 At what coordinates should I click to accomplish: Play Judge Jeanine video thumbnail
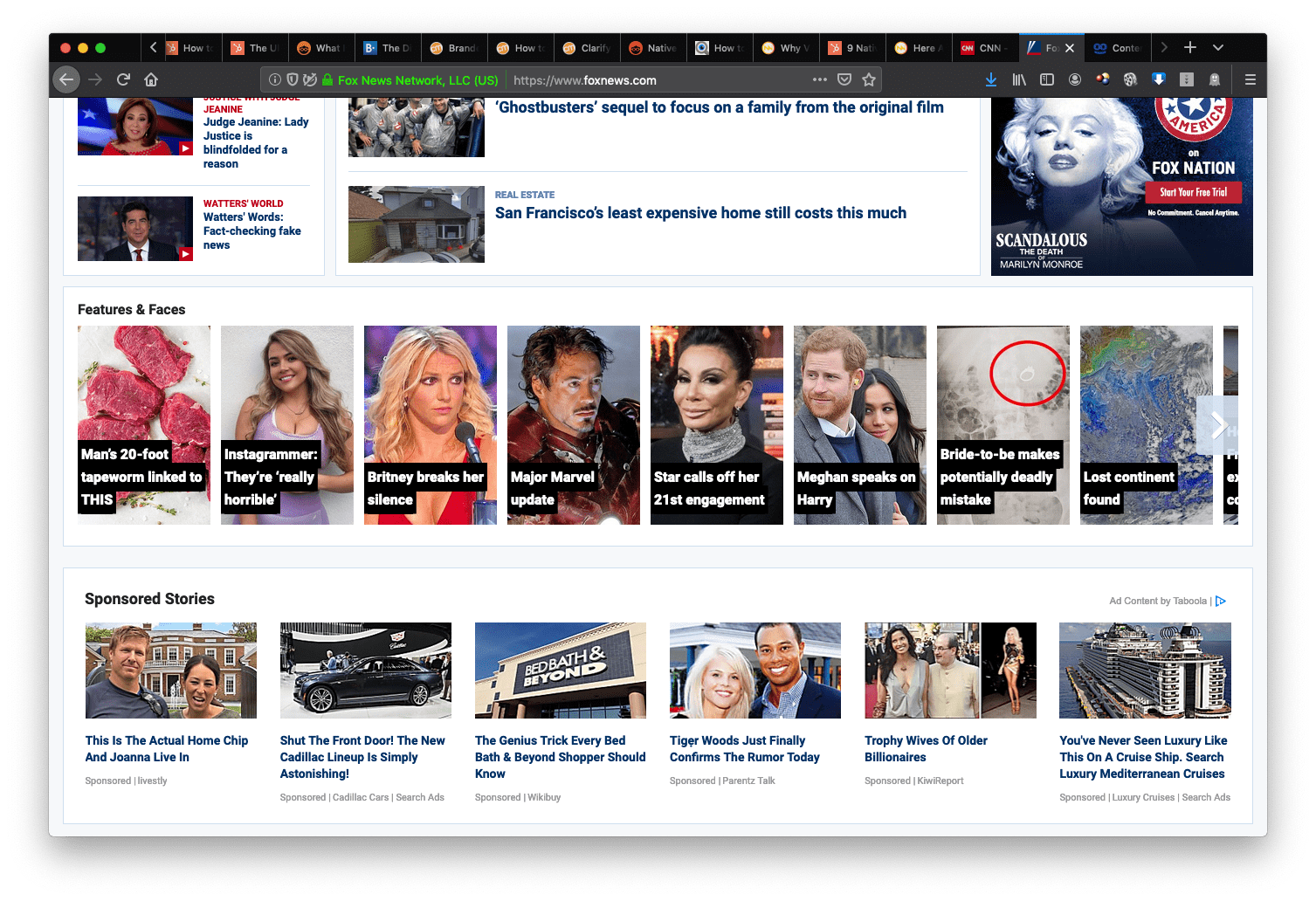pos(135,127)
